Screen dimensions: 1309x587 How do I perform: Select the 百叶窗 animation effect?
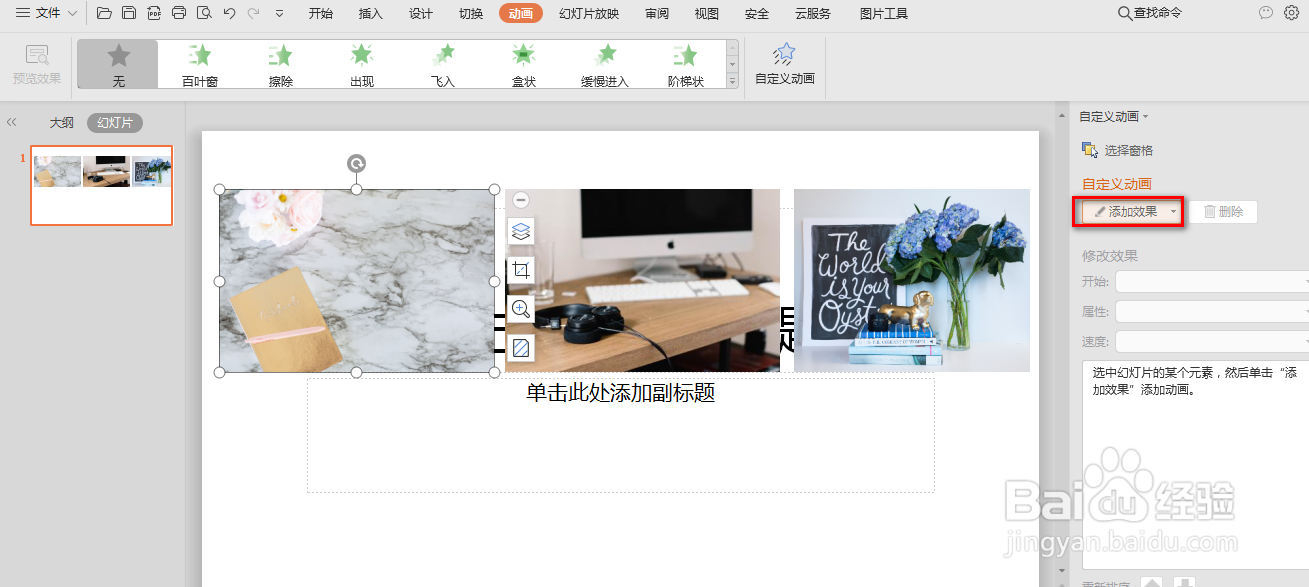pos(200,65)
